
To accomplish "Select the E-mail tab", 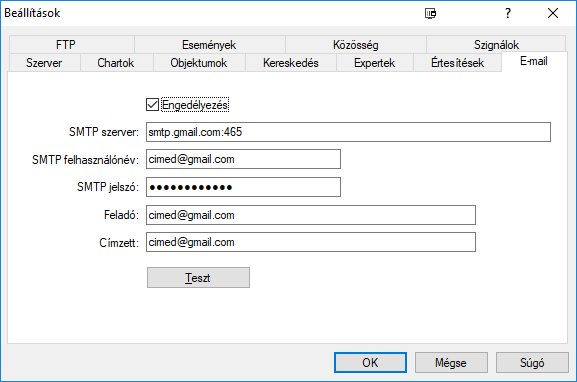I will click(534, 61).
